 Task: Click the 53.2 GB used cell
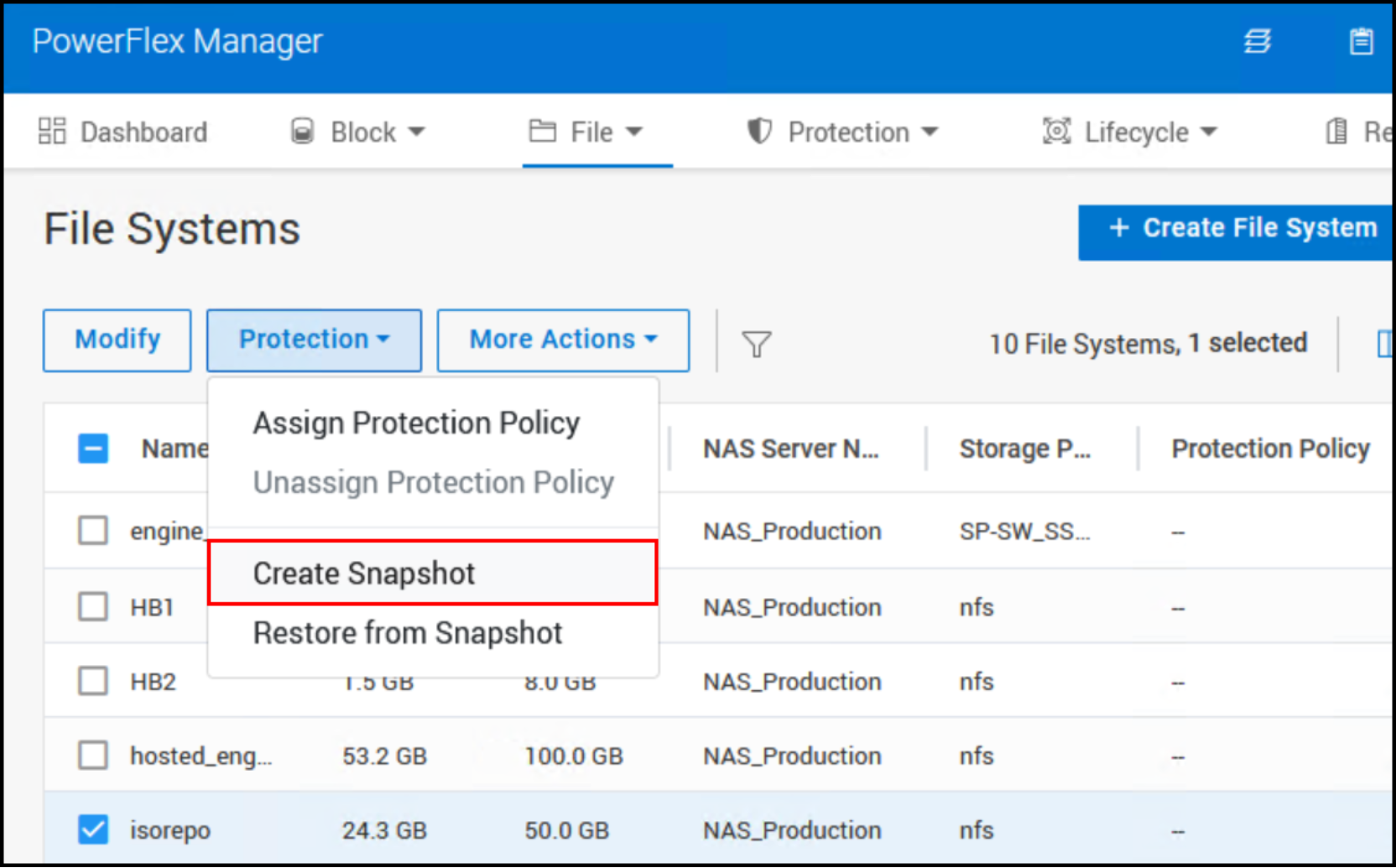384,756
